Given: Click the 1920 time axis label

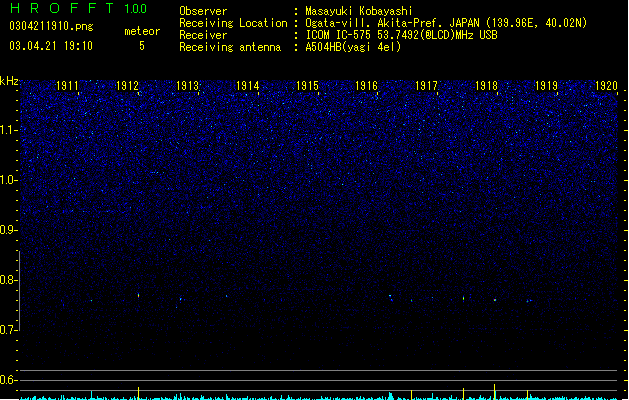Looking at the screenshot, I should point(606,86).
